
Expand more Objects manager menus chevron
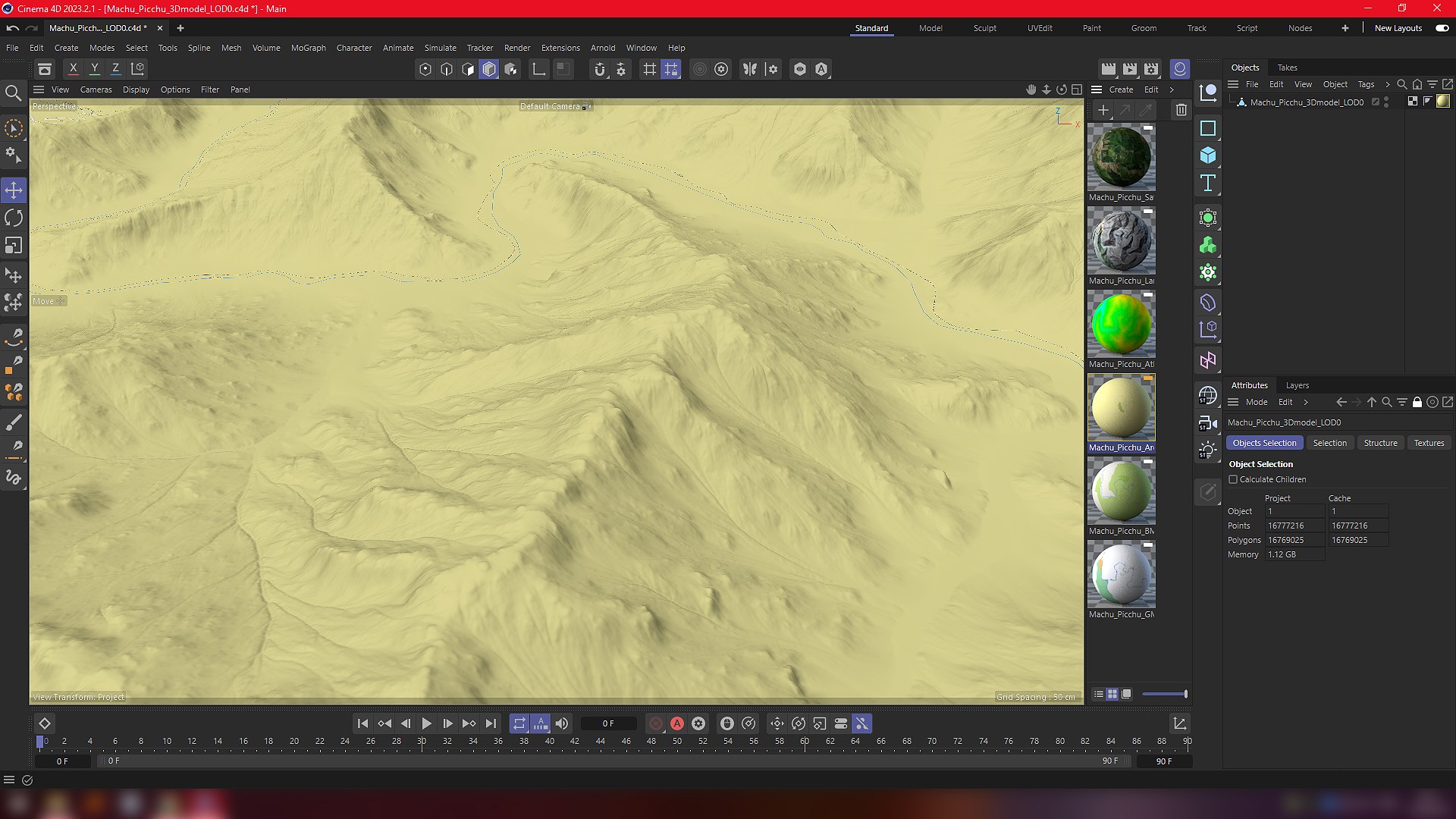1388,84
